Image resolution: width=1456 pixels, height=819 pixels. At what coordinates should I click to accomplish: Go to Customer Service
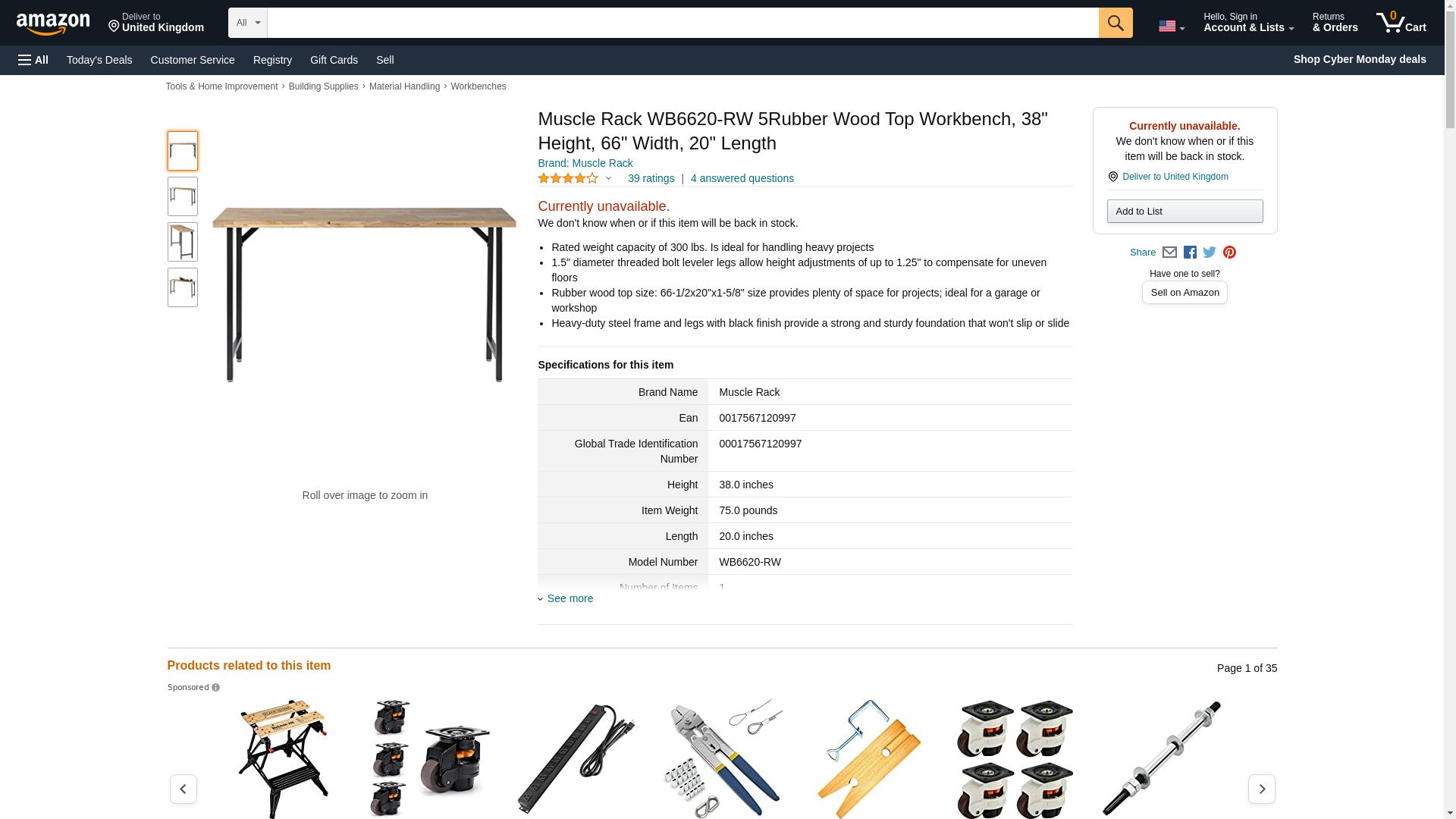193,60
